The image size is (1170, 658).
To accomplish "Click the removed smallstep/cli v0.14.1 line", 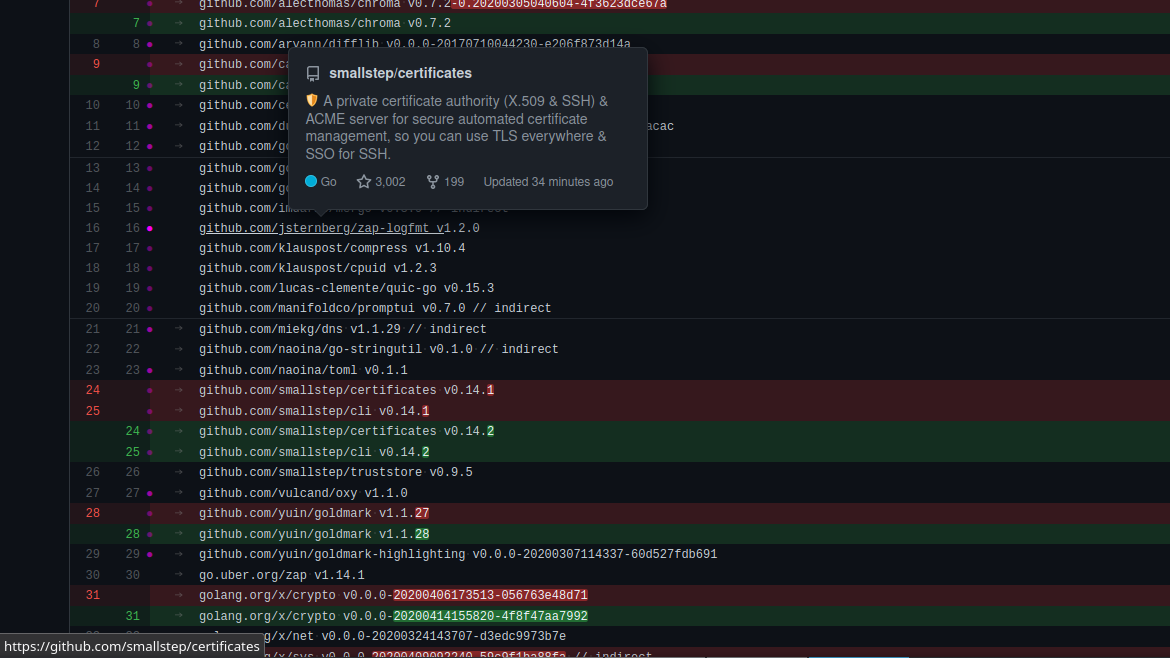I will click(x=314, y=411).
